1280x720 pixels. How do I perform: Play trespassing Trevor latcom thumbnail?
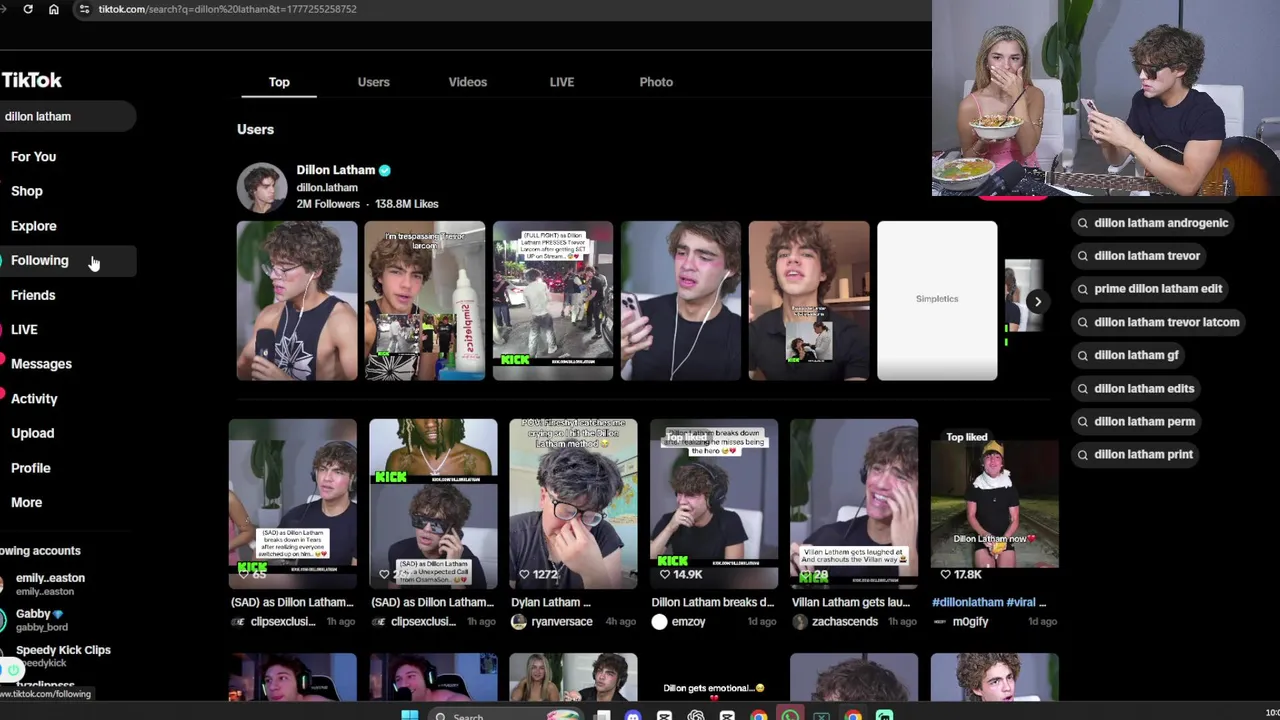[x=425, y=301]
